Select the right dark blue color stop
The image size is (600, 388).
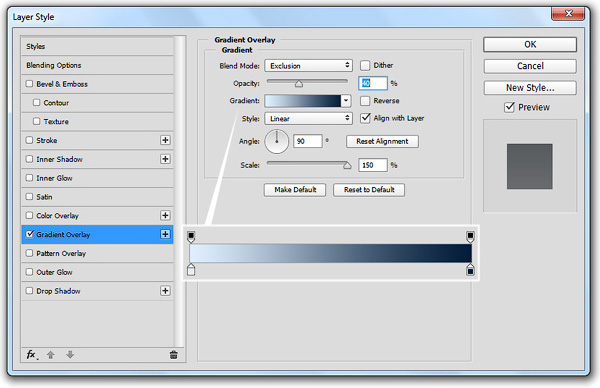(470, 269)
